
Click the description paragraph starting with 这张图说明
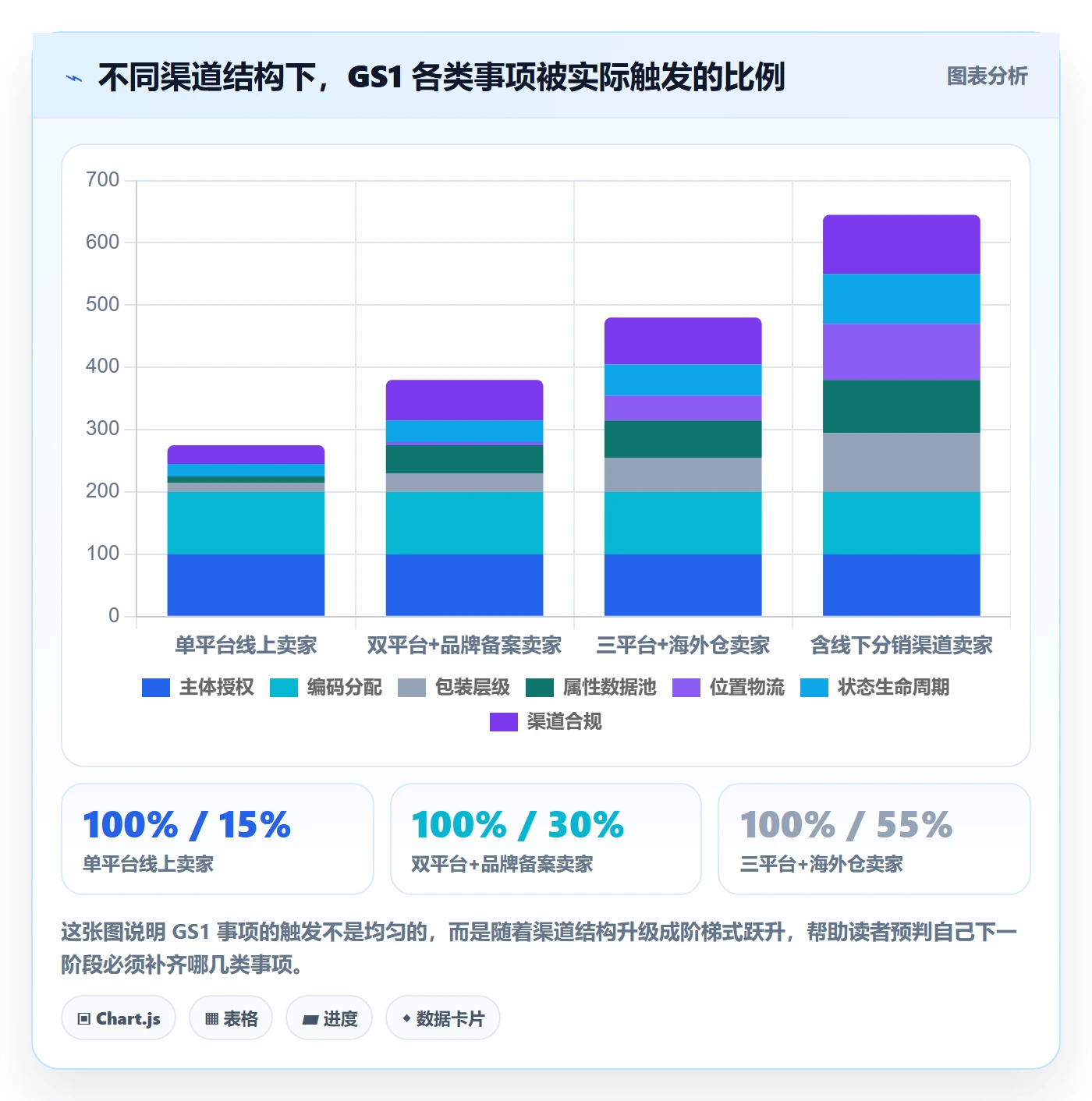540,948
